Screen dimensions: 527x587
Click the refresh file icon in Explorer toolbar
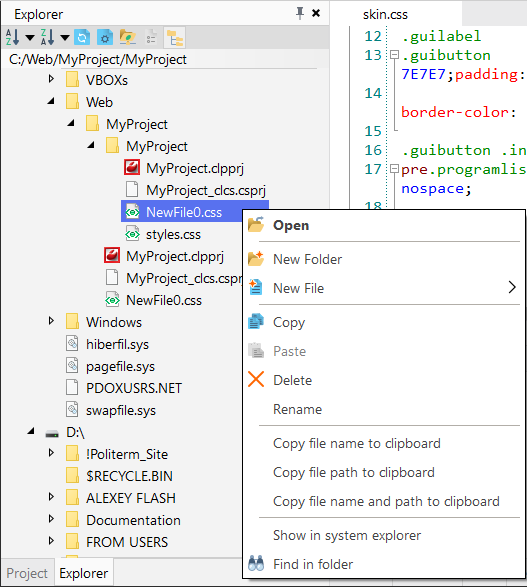click(x=82, y=37)
